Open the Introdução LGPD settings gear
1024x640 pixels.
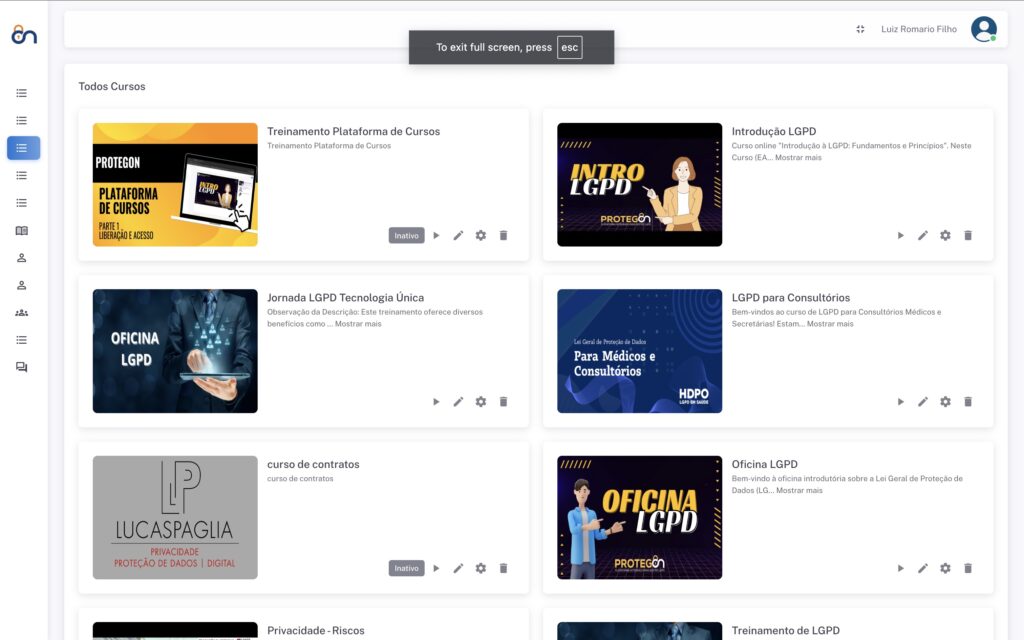(945, 235)
